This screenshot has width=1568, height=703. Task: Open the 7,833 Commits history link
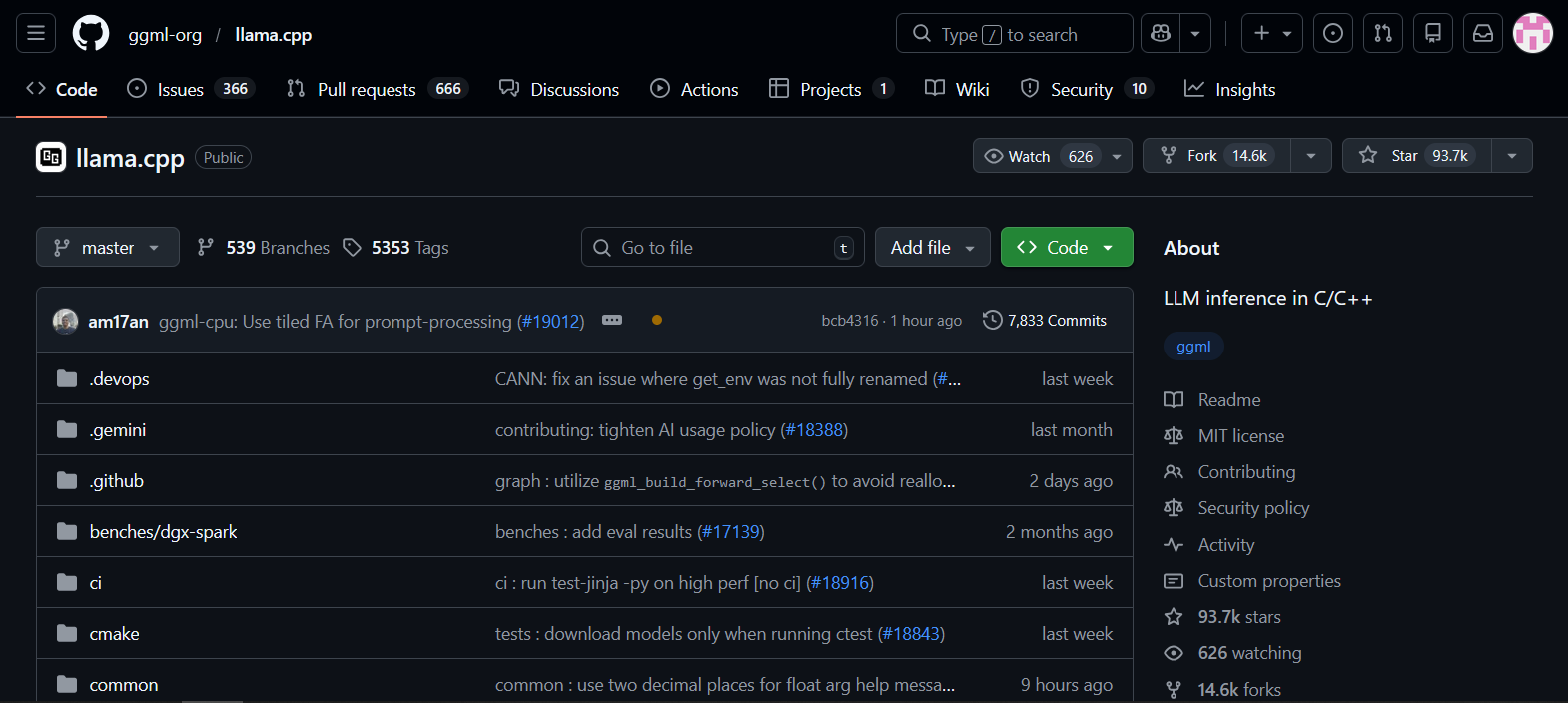coord(1045,320)
